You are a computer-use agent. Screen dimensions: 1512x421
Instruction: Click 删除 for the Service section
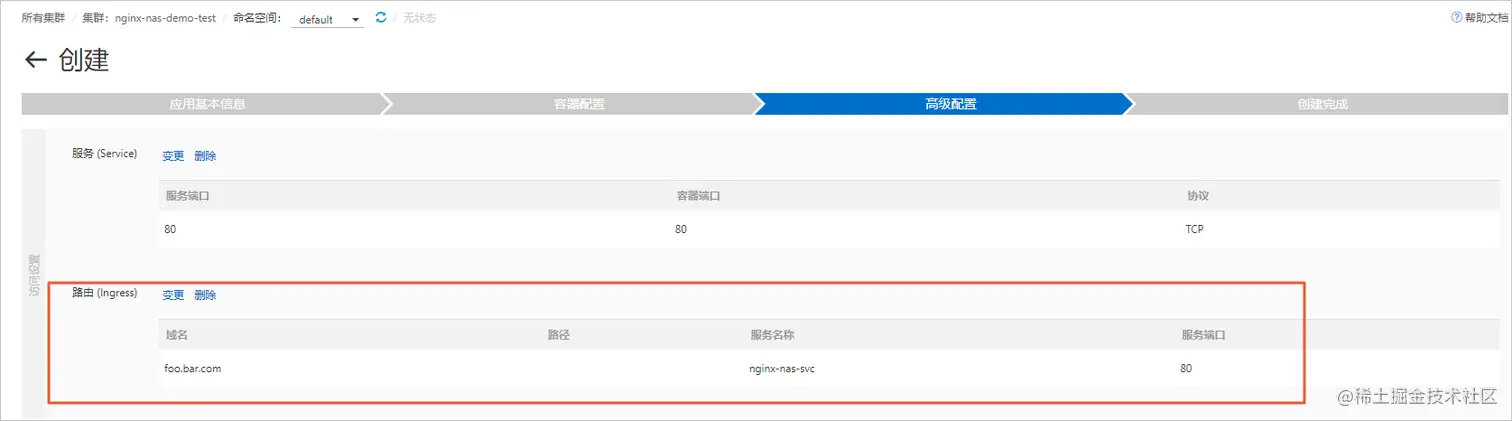pyautogui.click(x=205, y=156)
